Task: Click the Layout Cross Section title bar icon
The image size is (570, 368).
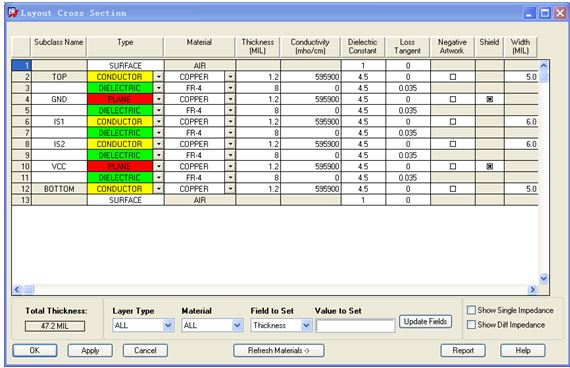Action: click(13, 13)
